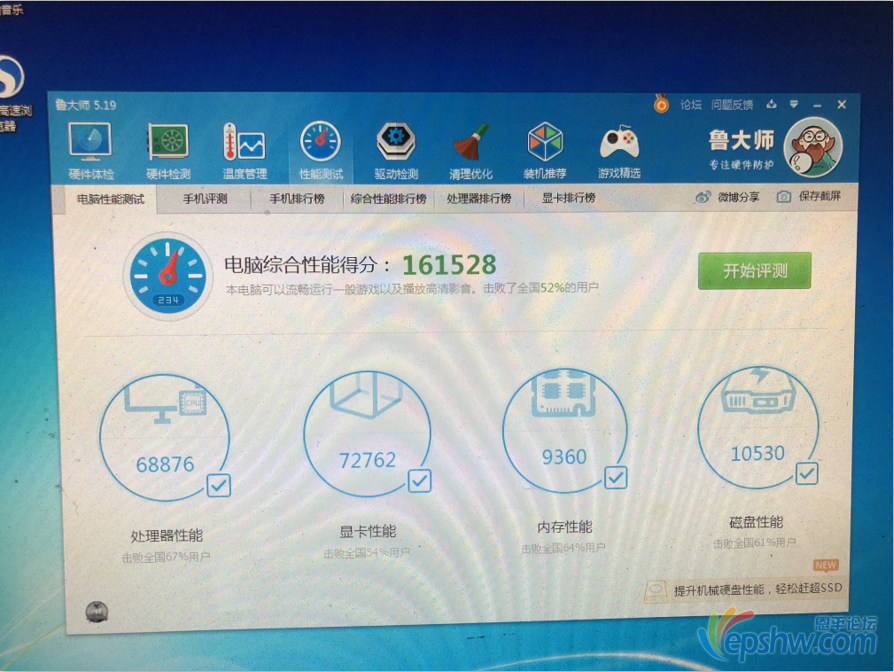
Task: Click the 内存性能 memory chip icon
Action: pyautogui.click(x=564, y=392)
